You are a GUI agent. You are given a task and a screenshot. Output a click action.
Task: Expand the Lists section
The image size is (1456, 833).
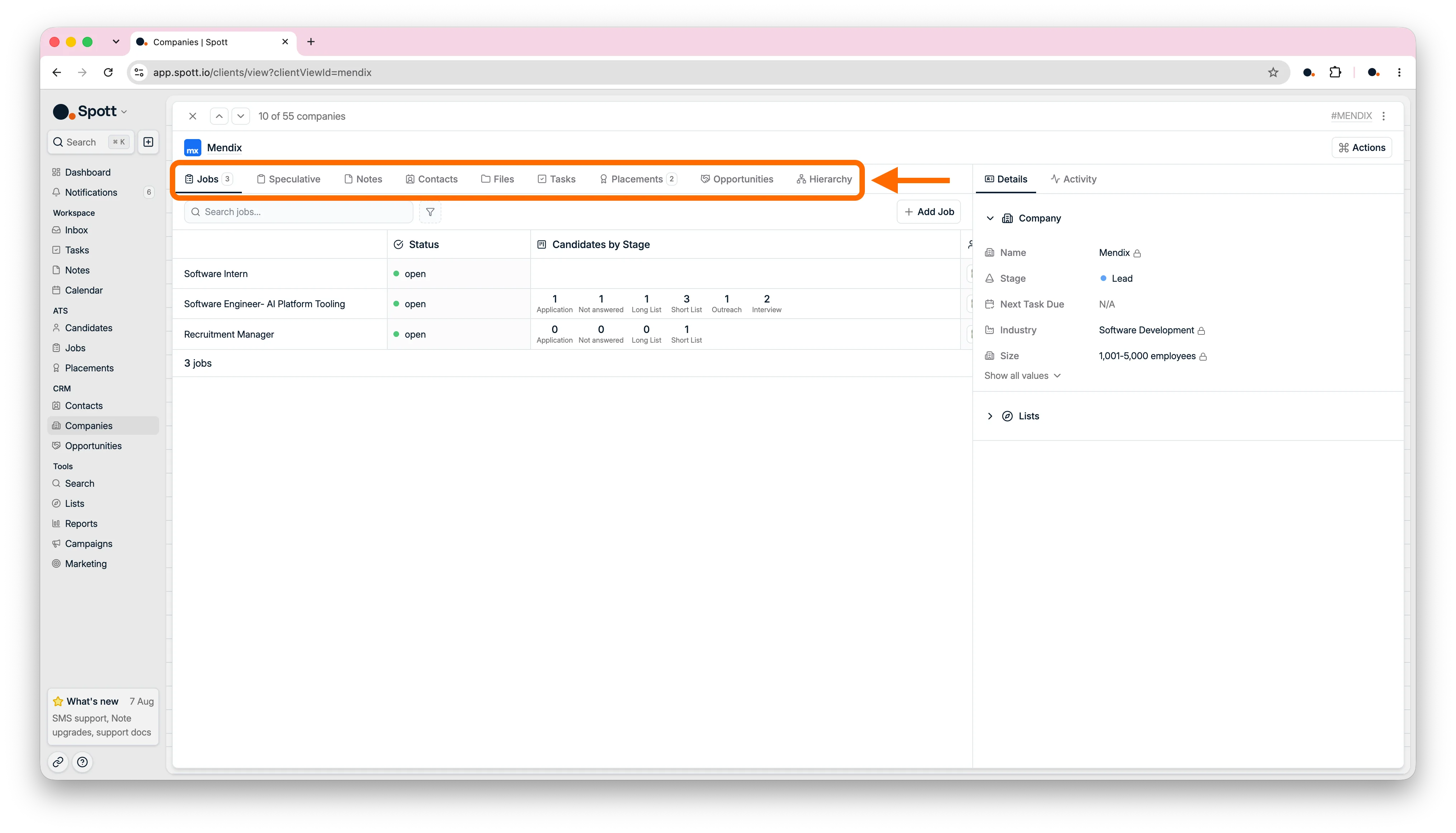point(990,416)
